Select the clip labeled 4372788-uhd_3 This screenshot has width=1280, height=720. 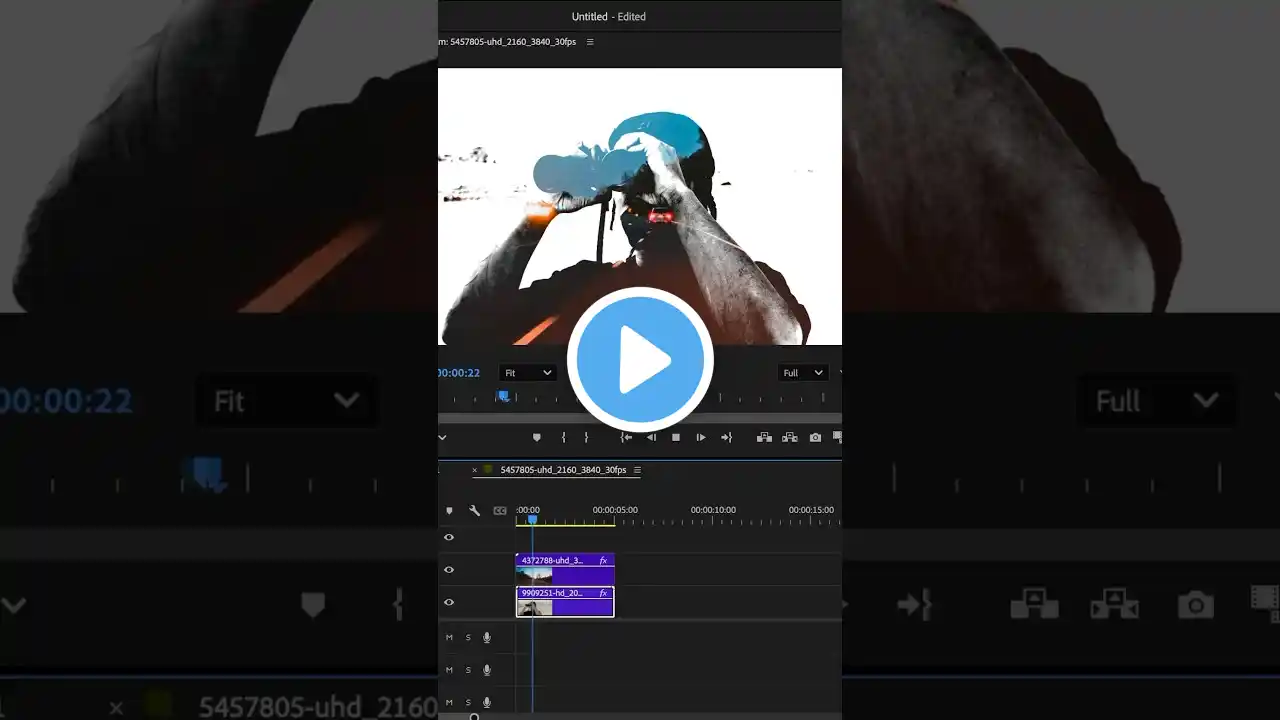(565, 569)
